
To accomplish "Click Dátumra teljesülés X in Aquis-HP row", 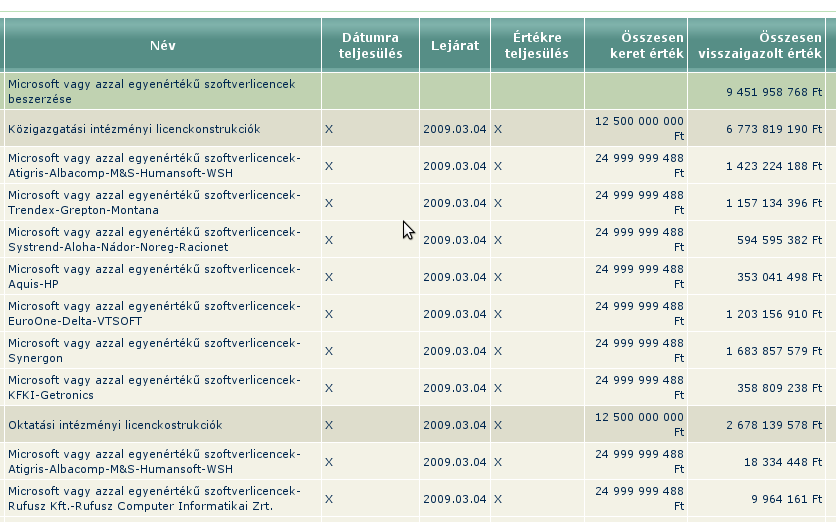I will pyautogui.click(x=329, y=277).
